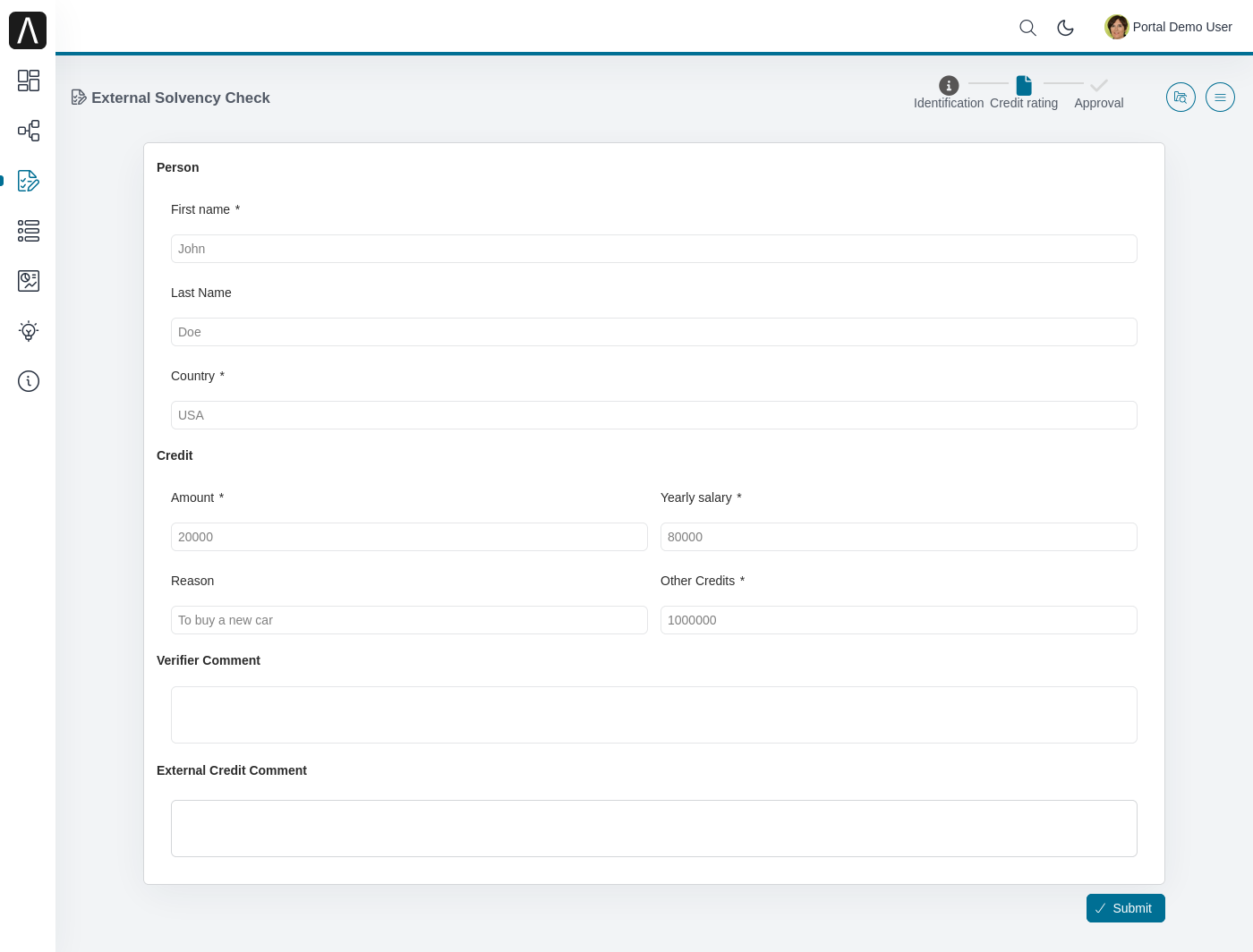The image size is (1253, 952).
Task: Click the stepper progress line between steps
Action: (x=988, y=82)
